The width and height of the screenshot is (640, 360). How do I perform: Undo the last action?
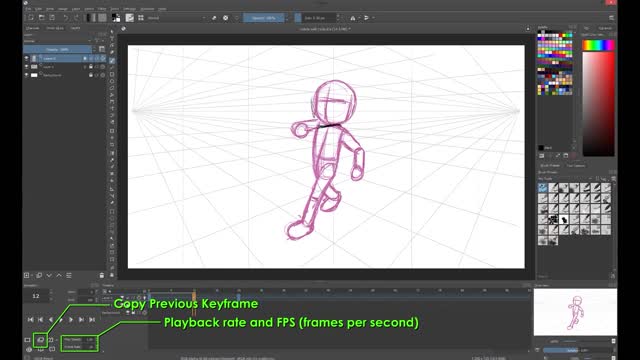[x=65, y=18]
